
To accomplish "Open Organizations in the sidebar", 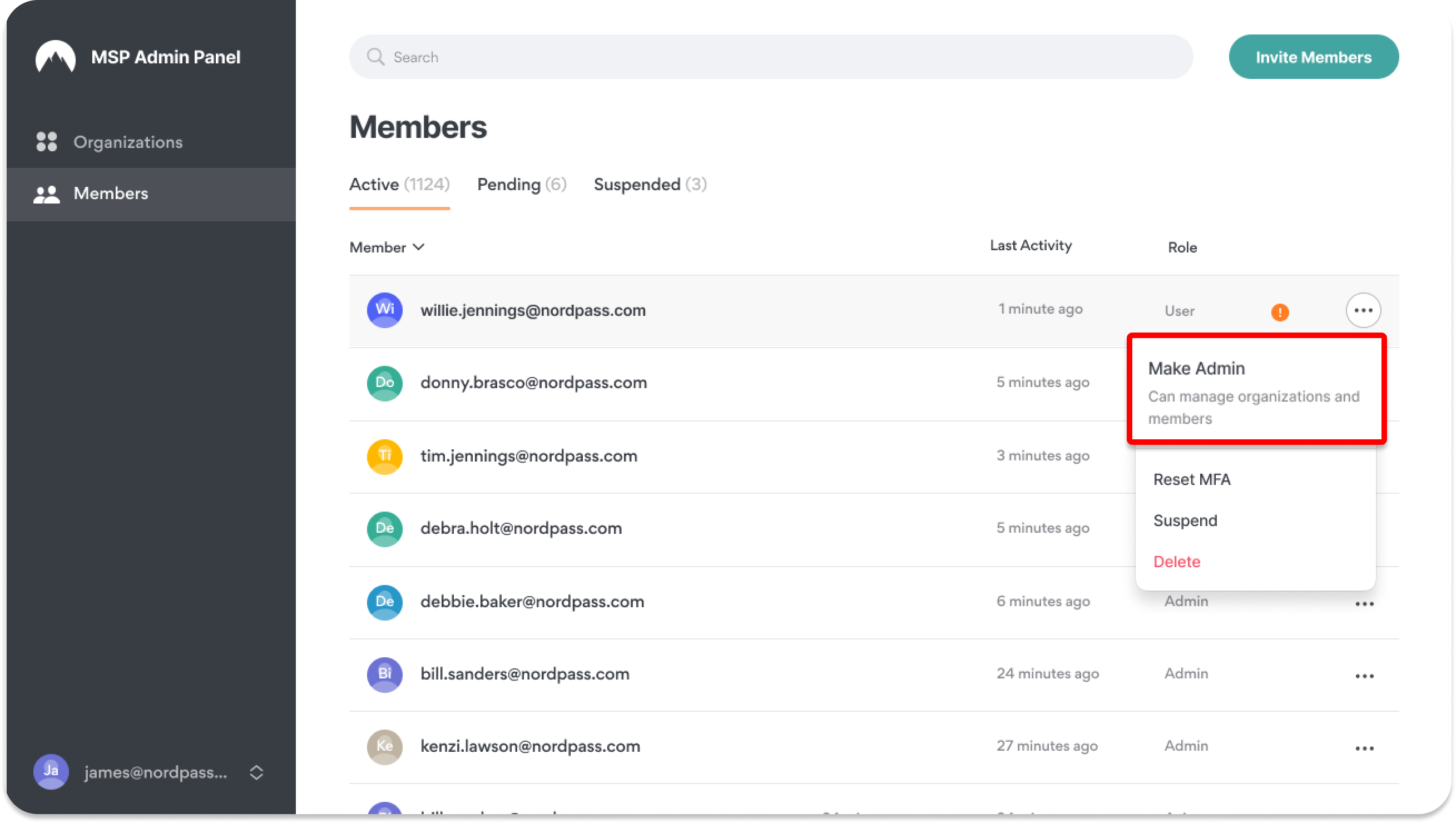I will point(151,142).
